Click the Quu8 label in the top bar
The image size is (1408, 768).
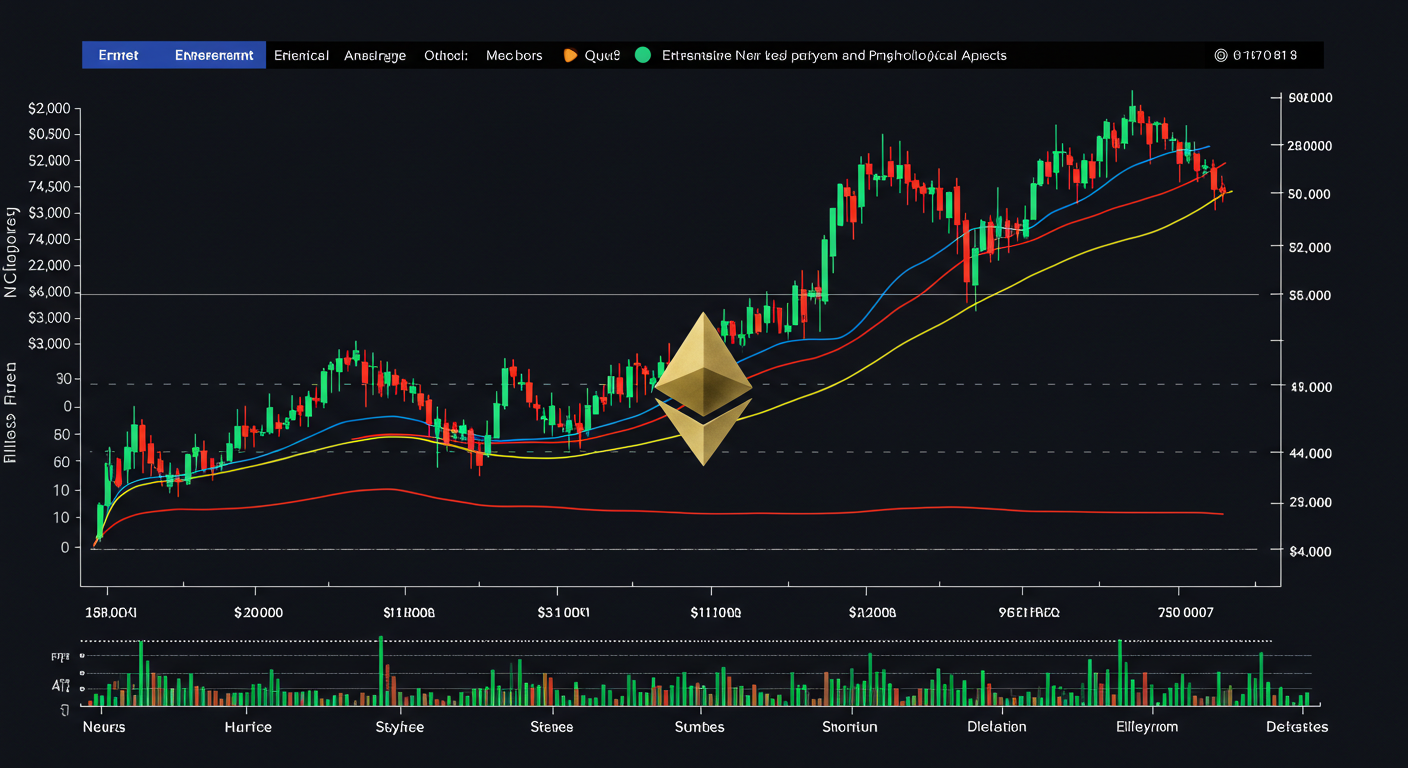point(602,55)
